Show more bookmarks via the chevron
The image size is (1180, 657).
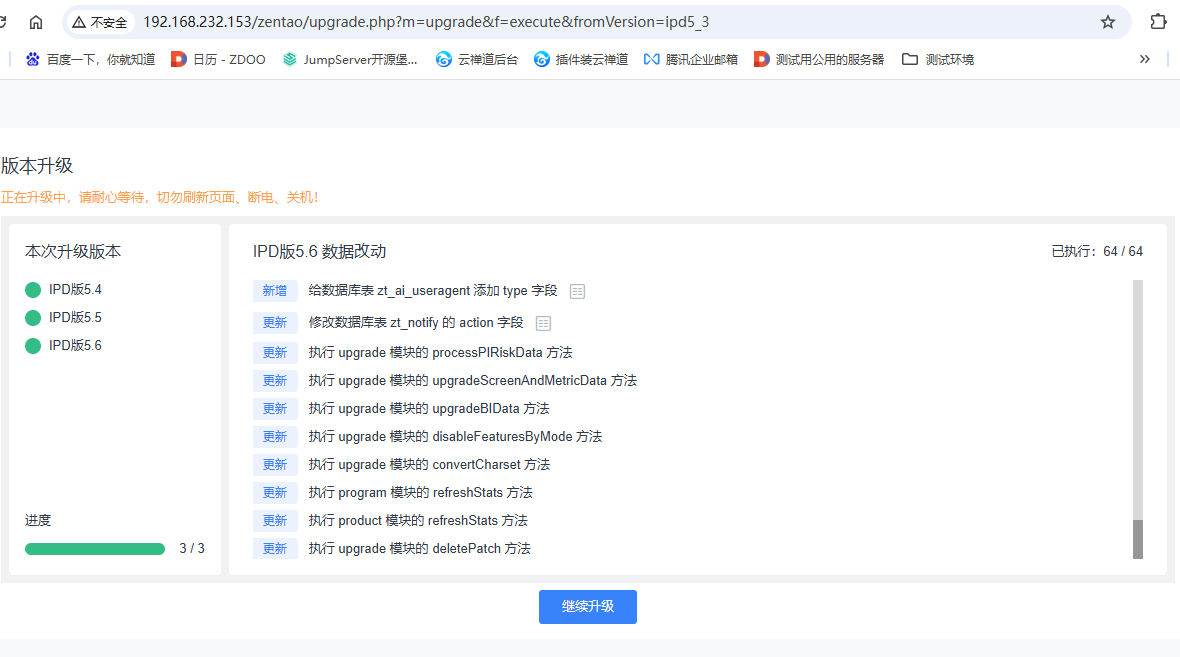(x=1145, y=59)
